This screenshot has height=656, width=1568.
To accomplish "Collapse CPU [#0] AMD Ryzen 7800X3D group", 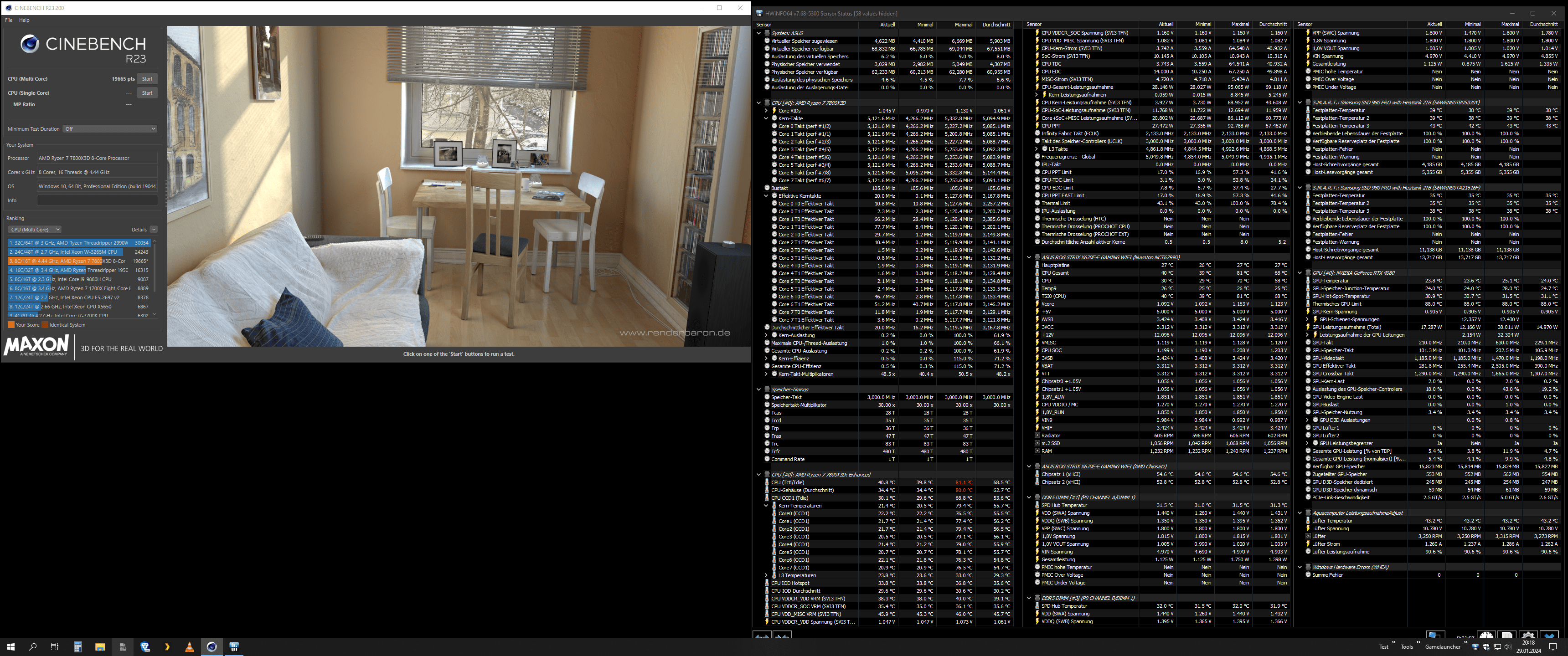I will click(x=758, y=103).
